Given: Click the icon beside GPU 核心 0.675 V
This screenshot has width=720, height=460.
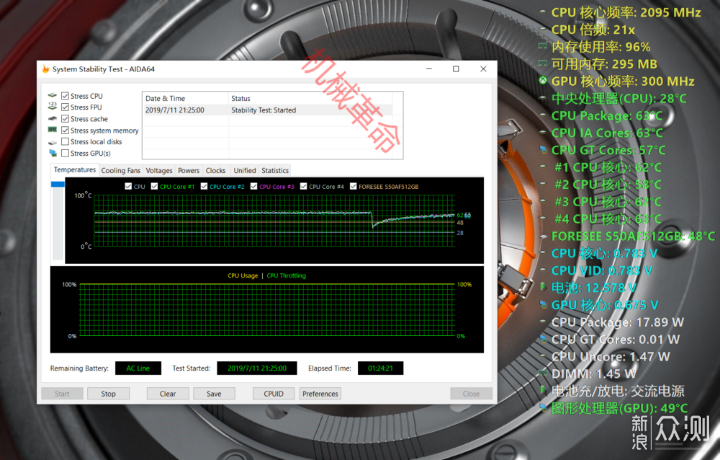Looking at the screenshot, I should tap(543, 304).
